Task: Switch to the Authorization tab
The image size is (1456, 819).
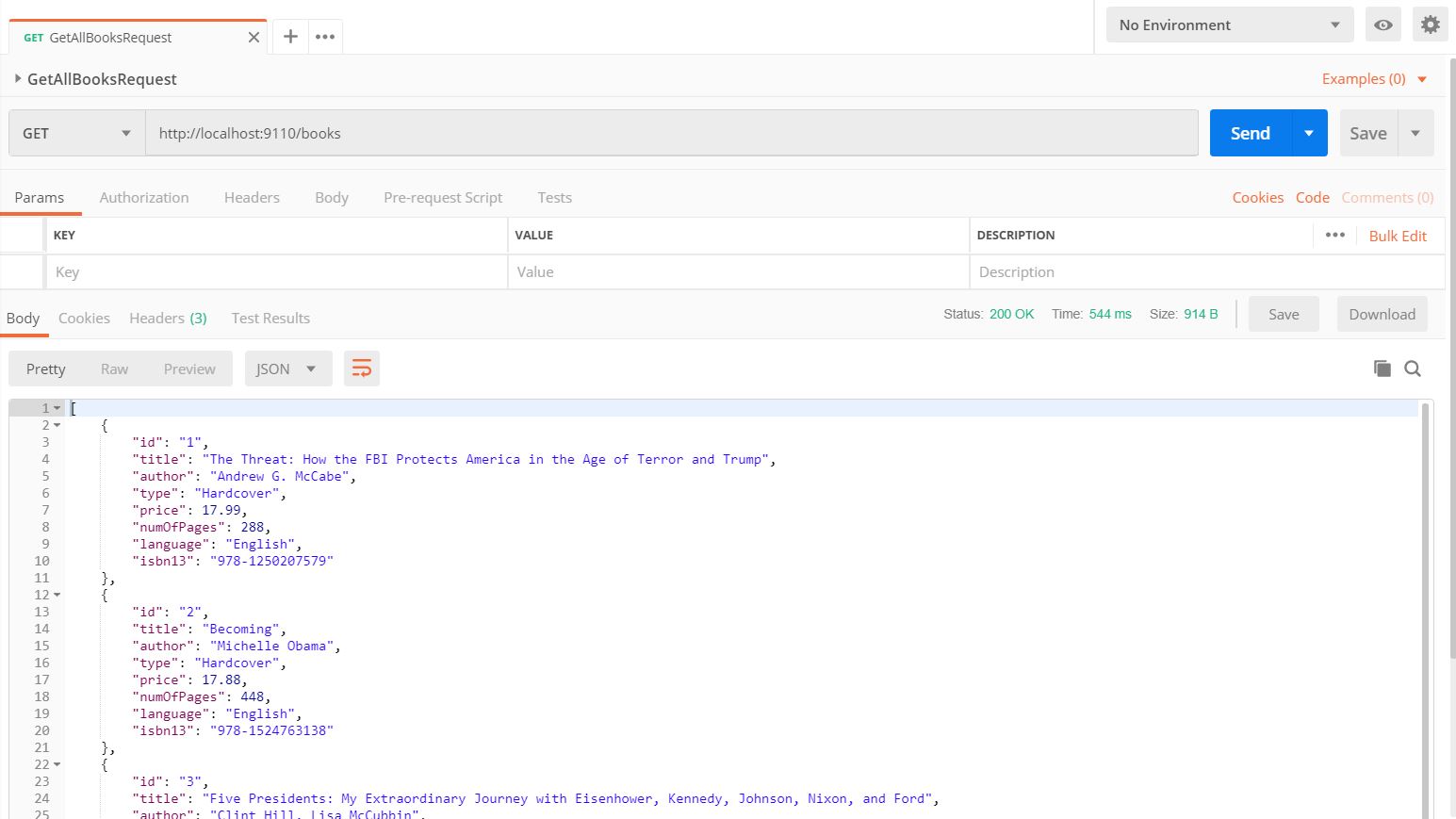Action: [144, 197]
